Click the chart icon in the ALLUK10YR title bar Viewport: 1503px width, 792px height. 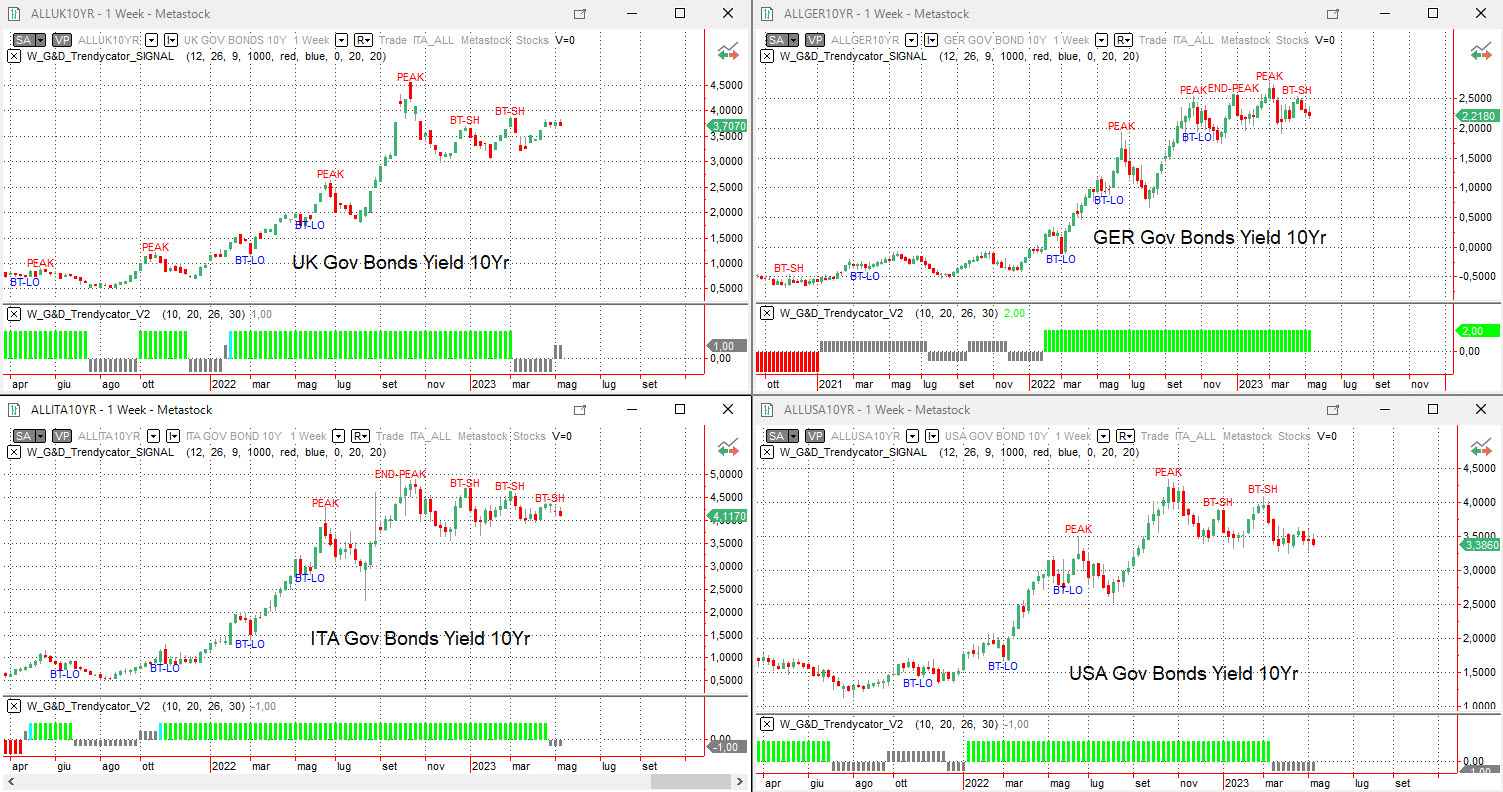[15, 14]
